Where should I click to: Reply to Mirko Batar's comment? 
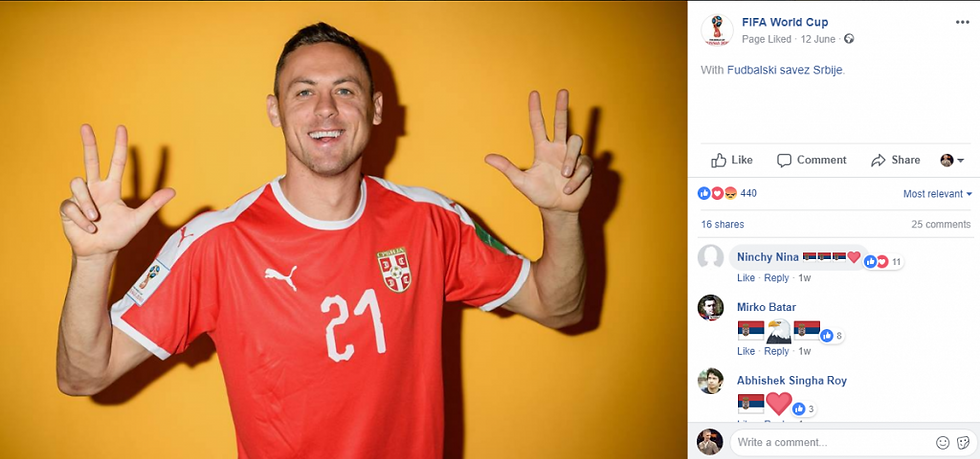point(776,351)
